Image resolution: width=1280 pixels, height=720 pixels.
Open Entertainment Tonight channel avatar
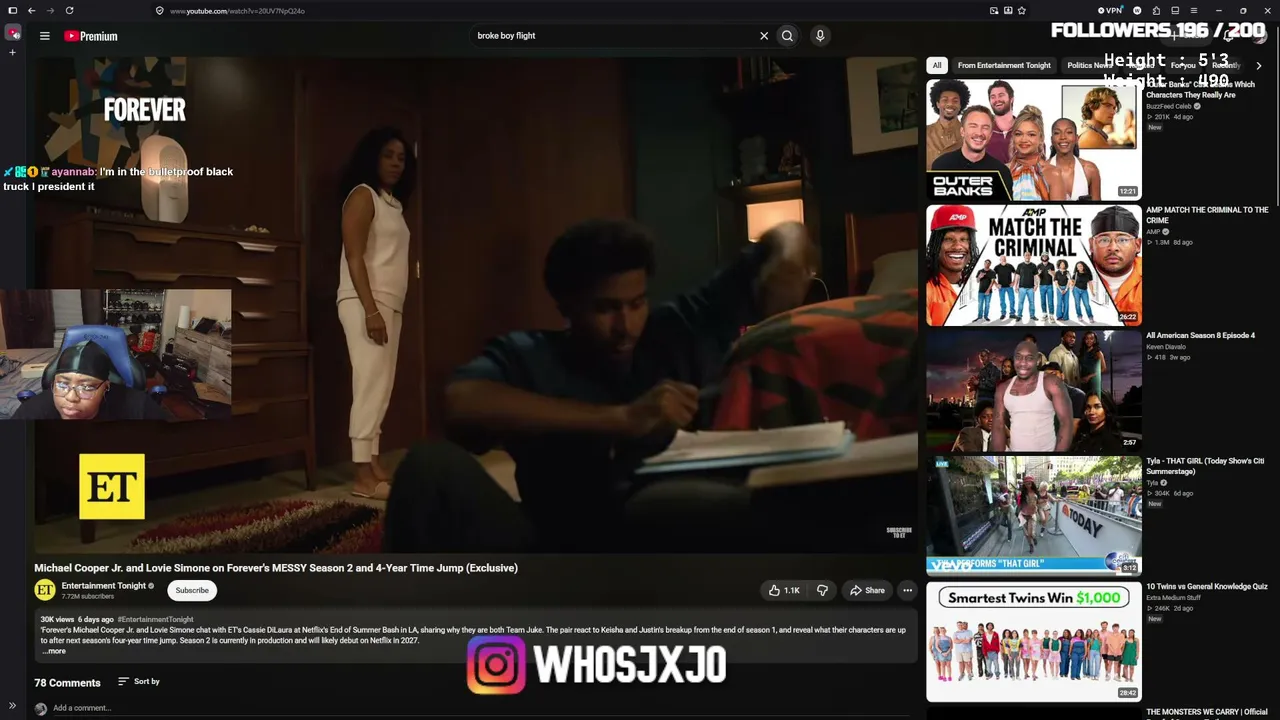point(45,591)
